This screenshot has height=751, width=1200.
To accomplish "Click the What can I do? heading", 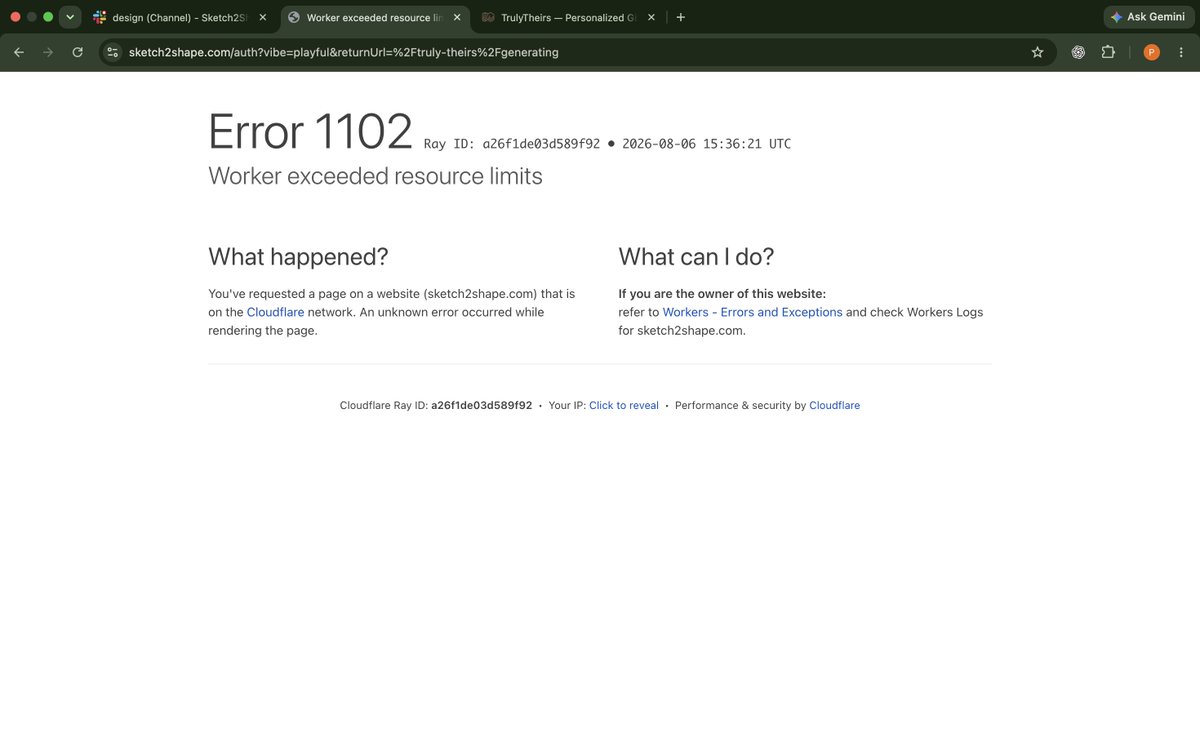I will [696, 256].
